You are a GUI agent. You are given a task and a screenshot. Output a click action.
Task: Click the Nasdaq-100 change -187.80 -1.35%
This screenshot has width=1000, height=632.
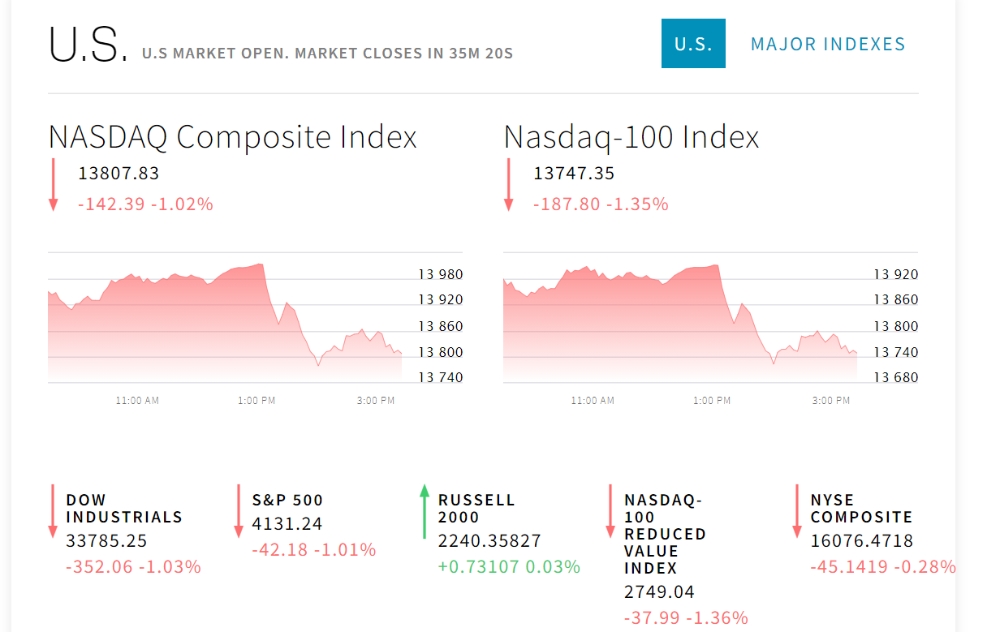600,204
